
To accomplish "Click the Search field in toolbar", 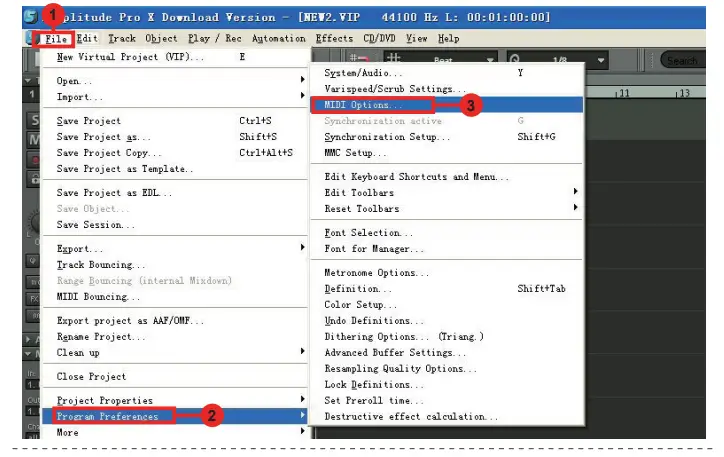I will click(x=683, y=60).
